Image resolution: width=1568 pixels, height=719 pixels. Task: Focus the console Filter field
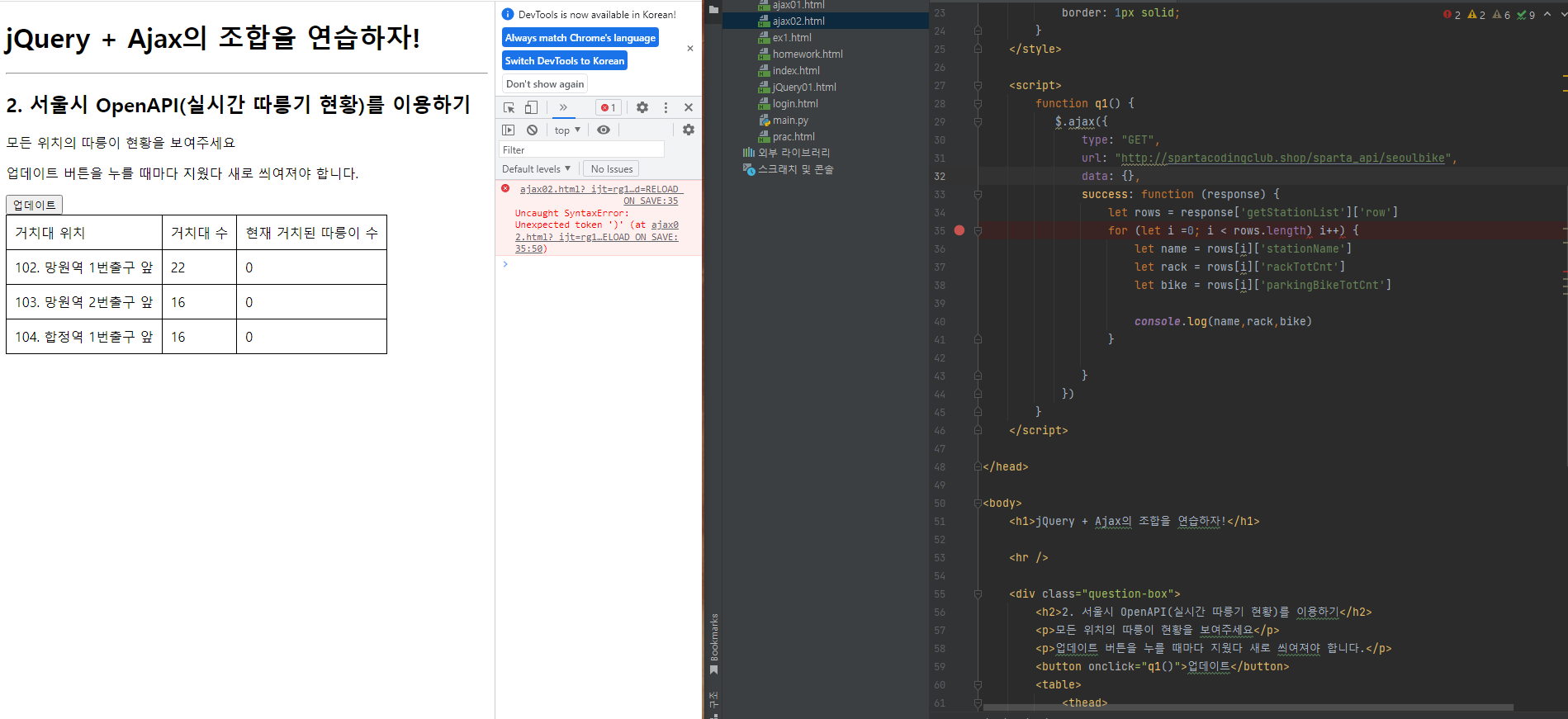coord(581,149)
